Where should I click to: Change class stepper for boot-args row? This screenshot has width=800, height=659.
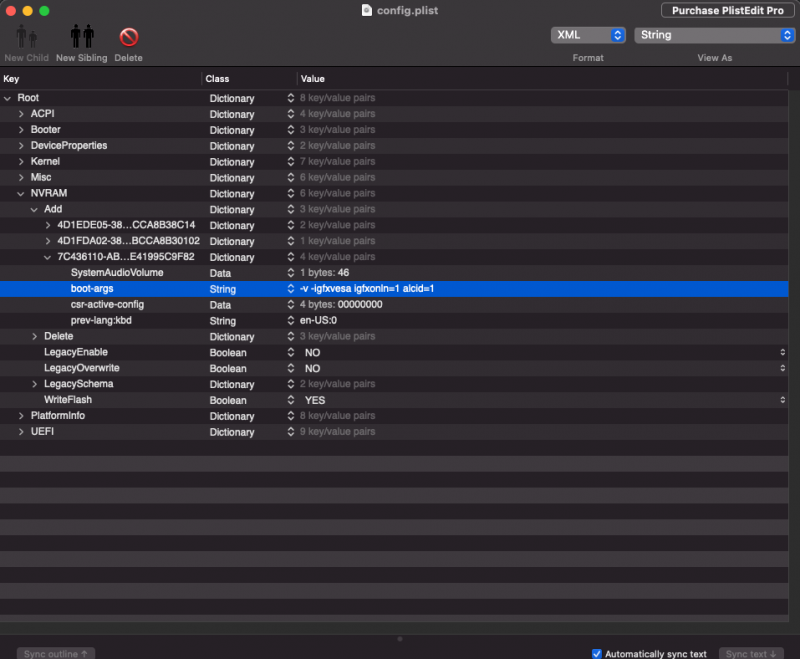coord(290,289)
